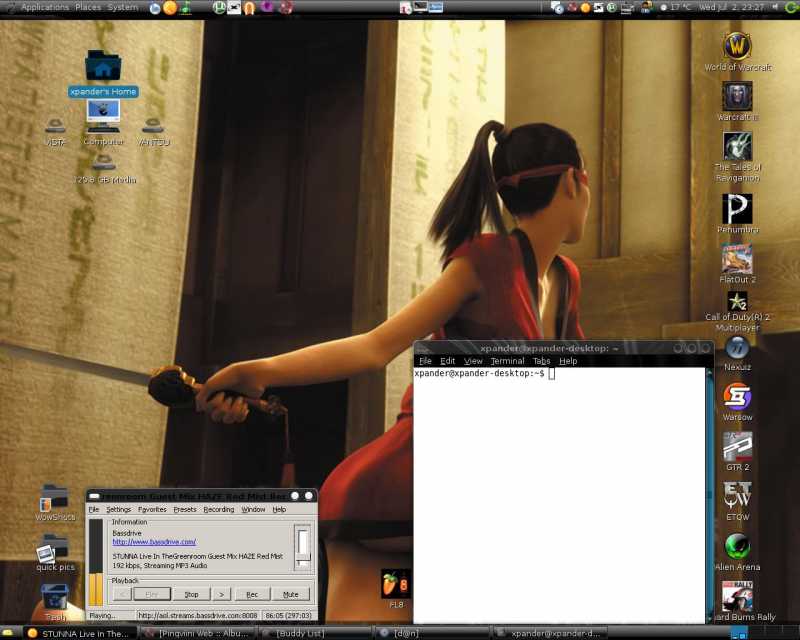800x640 pixels.
Task: Switch to xpander@xpander-d taskbar window
Action: pos(550,633)
